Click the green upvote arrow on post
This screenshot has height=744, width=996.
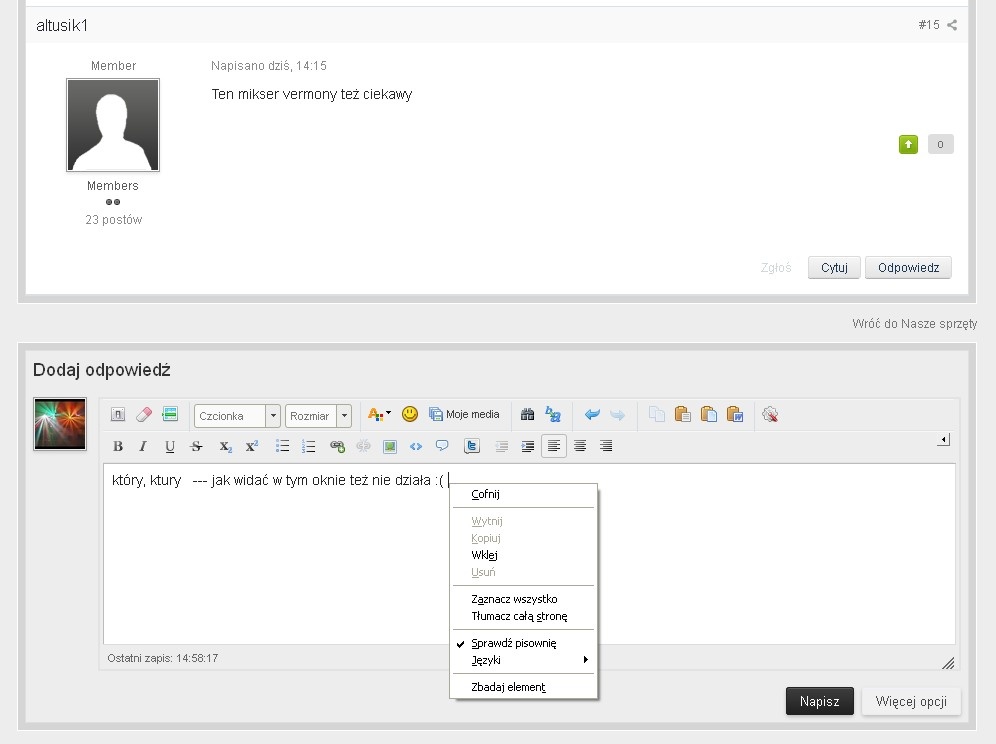(x=908, y=145)
